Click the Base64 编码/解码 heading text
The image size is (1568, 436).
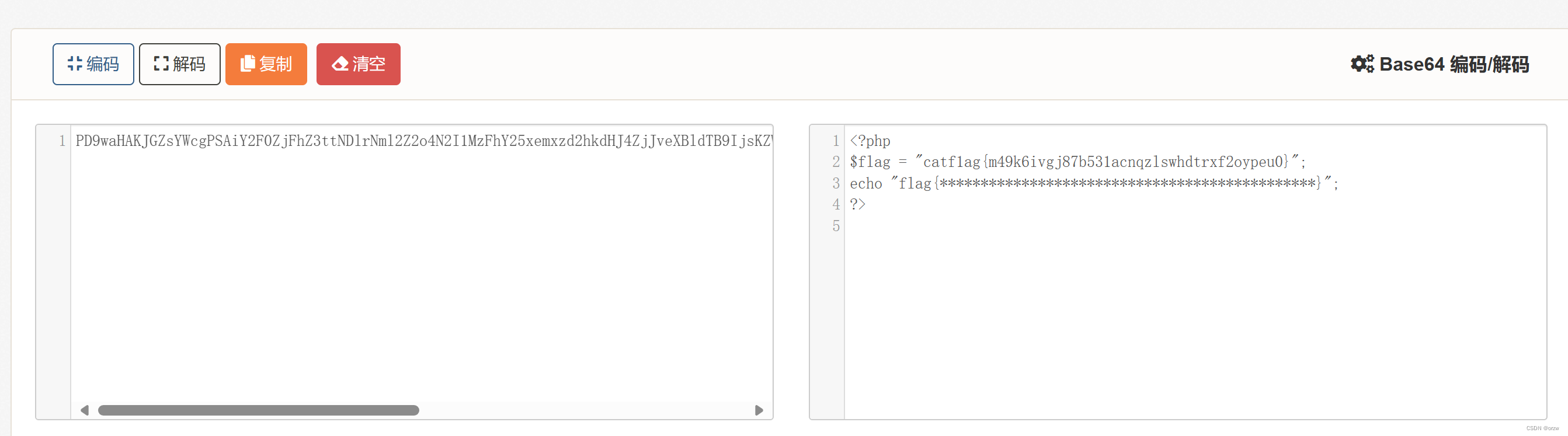(x=1454, y=64)
